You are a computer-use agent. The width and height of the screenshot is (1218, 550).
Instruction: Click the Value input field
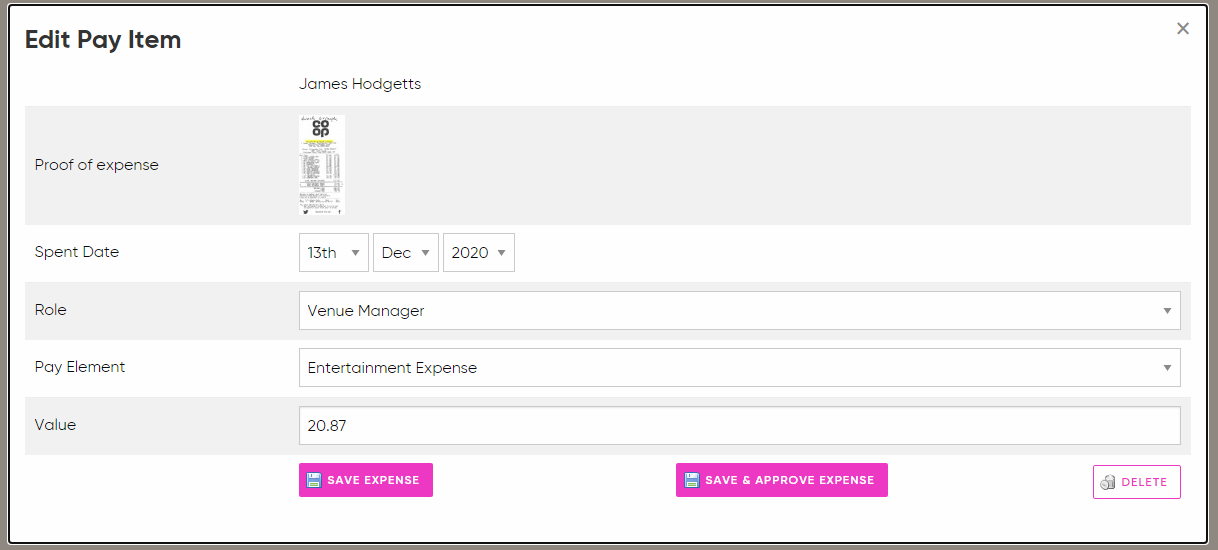point(740,426)
